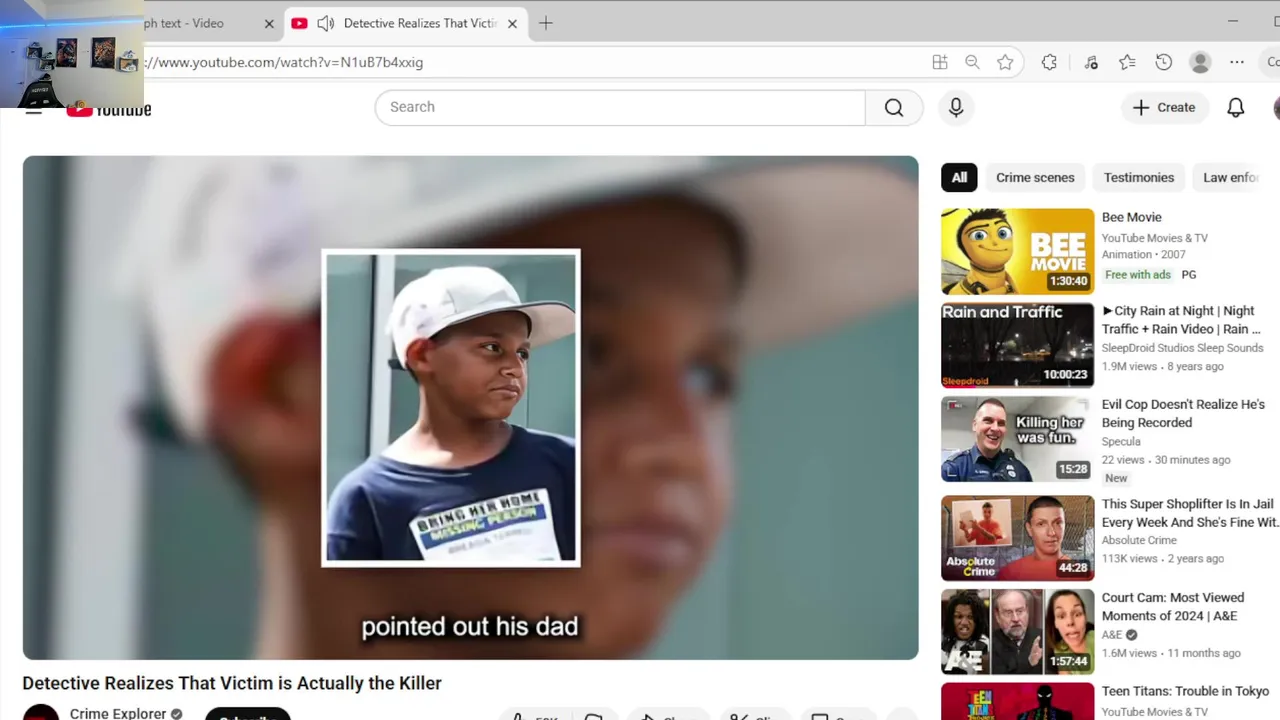The width and height of the screenshot is (1280, 720).
Task: Minimize the browser window
Action: pos(1233,22)
